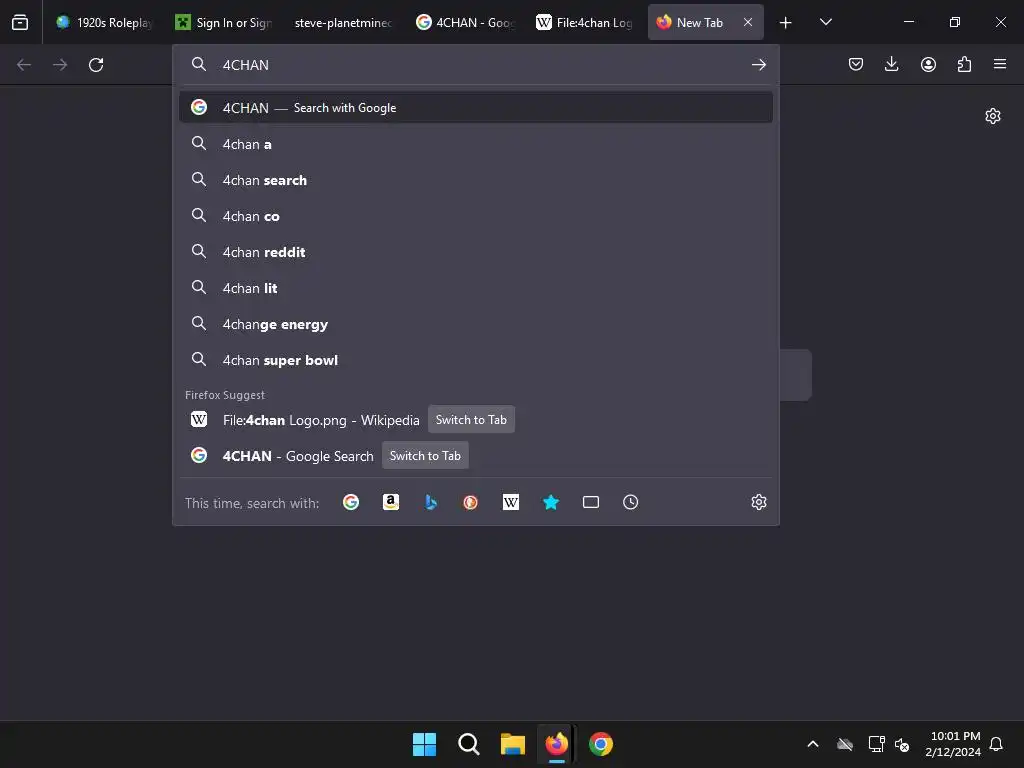Open the network/display tray icon
The image size is (1024, 768).
click(x=876, y=744)
